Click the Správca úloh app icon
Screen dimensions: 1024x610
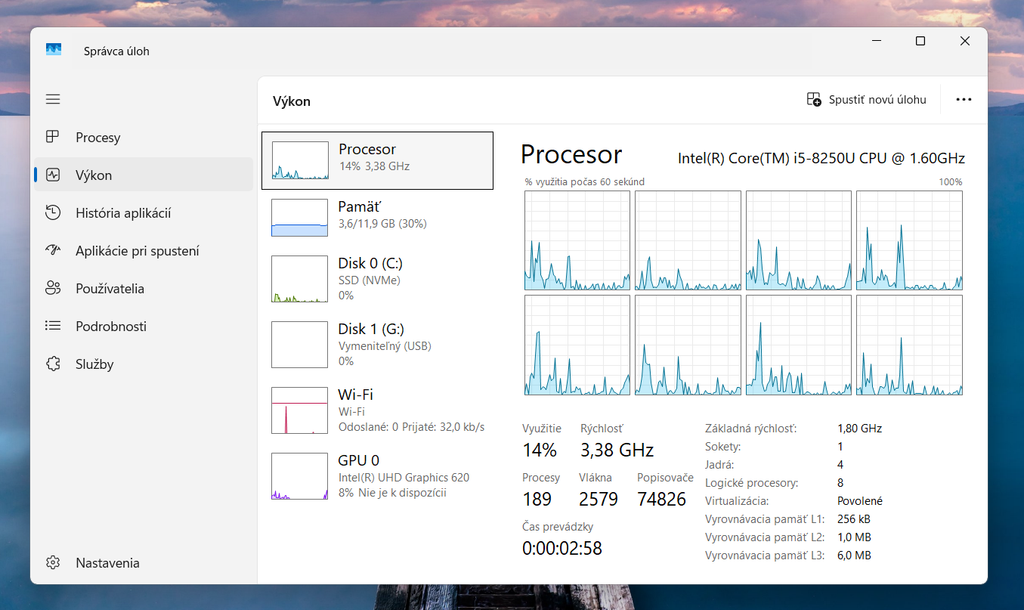(54, 50)
